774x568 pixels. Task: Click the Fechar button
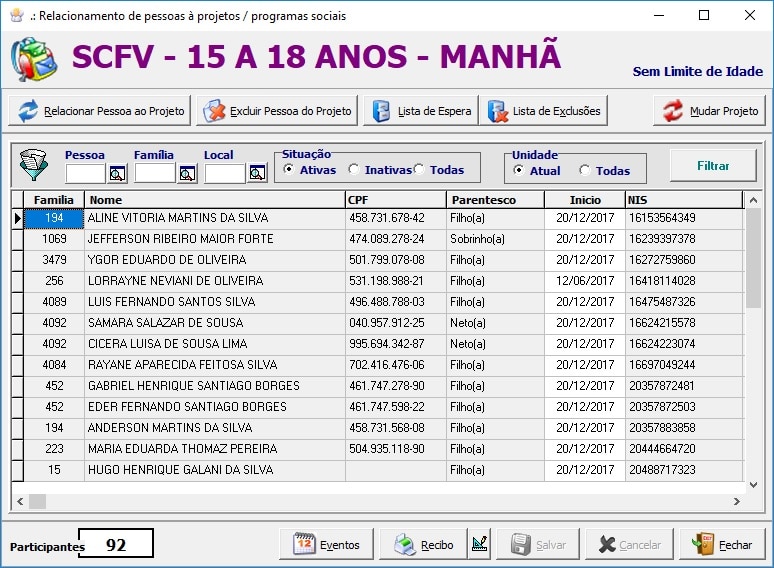[x=722, y=545]
